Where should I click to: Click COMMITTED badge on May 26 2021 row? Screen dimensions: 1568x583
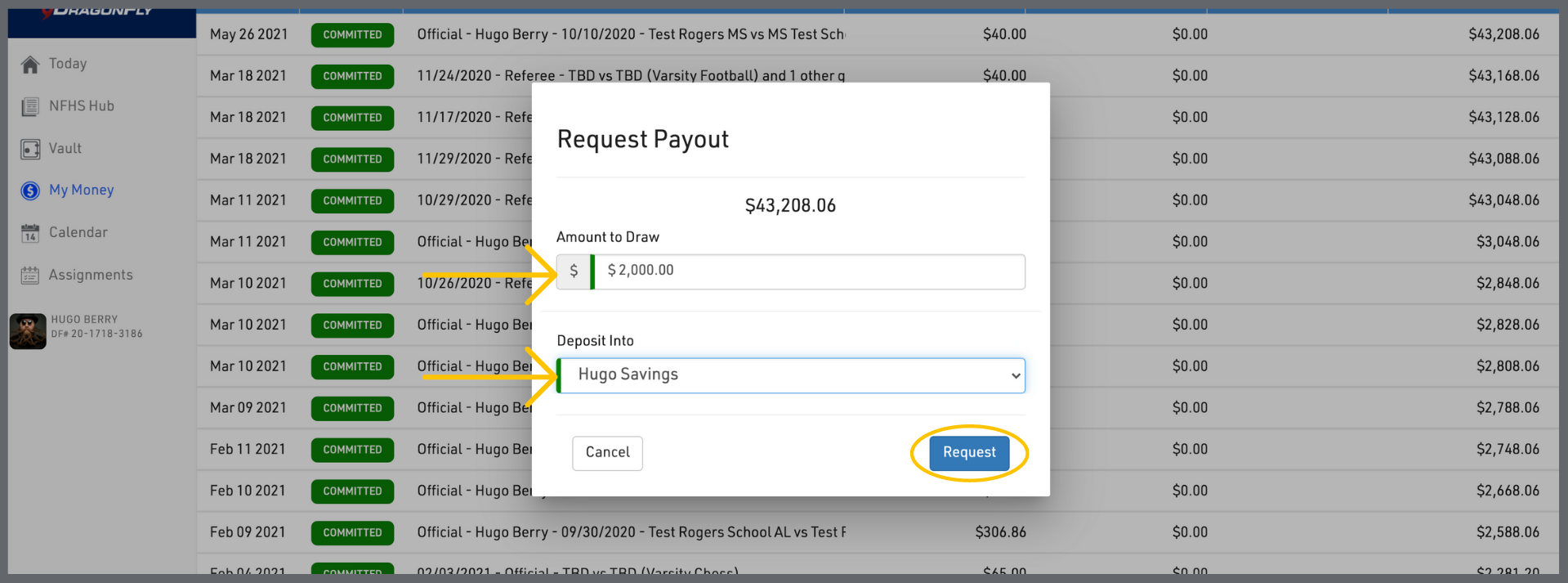[x=352, y=35]
